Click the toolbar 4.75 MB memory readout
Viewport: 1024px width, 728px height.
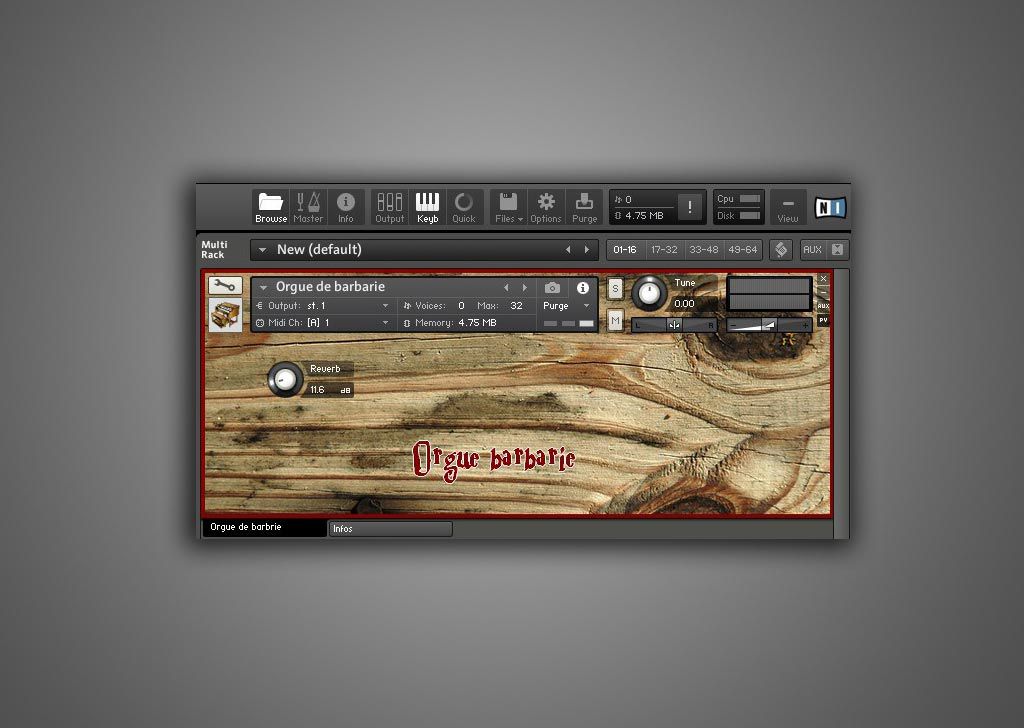point(639,215)
